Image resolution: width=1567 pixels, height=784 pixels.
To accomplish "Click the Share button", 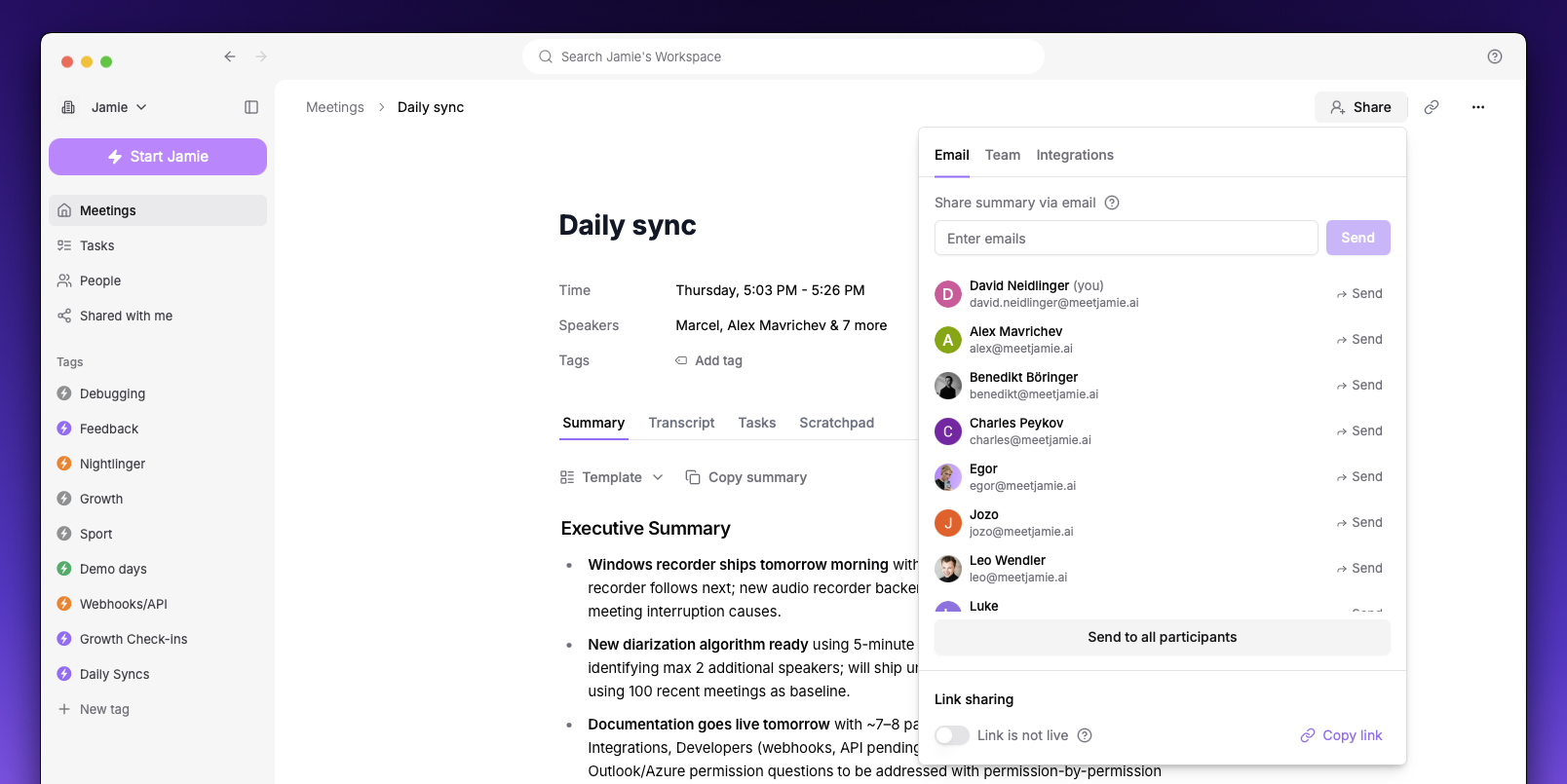I will (1360, 107).
